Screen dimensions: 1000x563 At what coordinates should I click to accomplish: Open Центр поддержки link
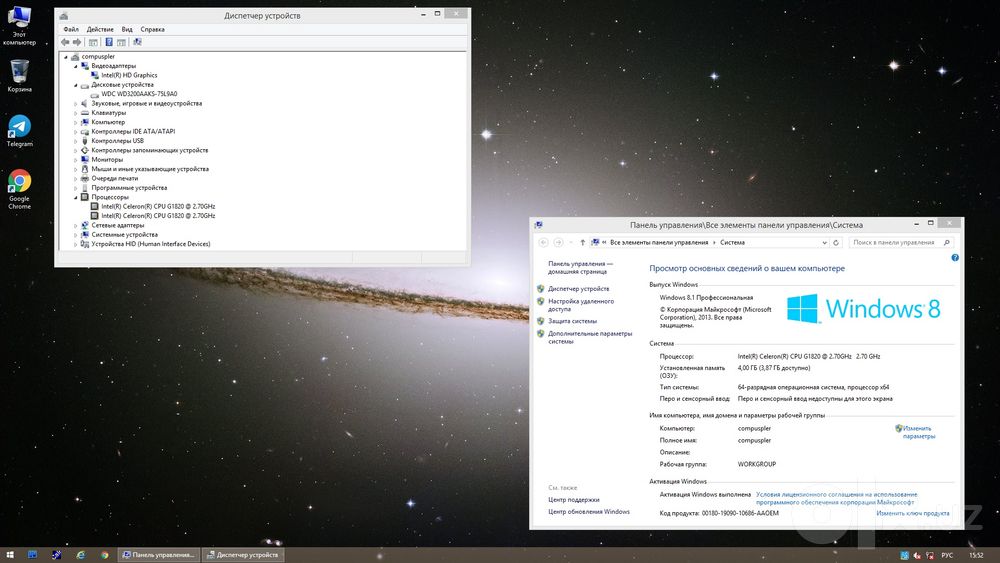(573, 500)
